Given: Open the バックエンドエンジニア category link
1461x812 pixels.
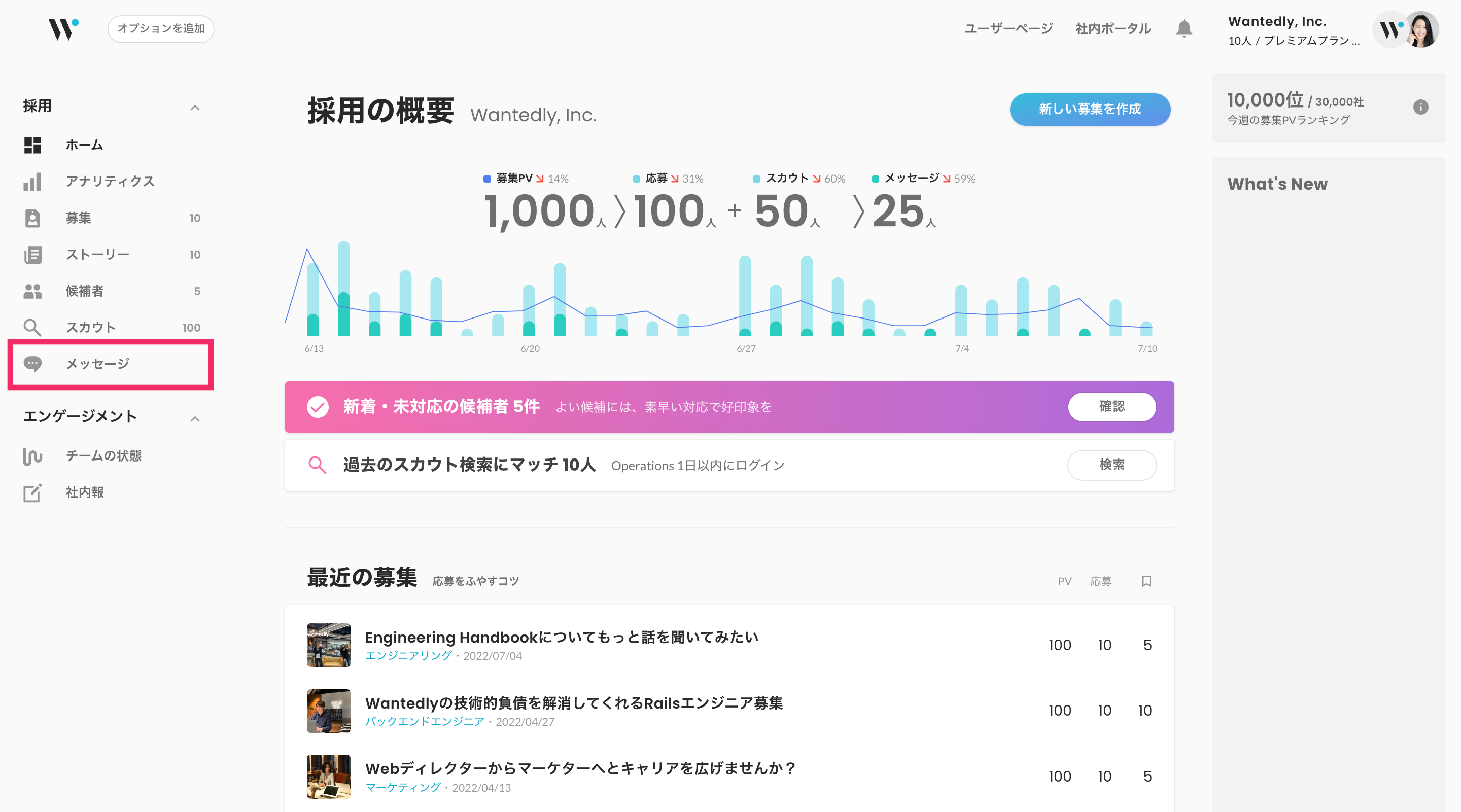Looking at the screenshot, I should [425, 721].
